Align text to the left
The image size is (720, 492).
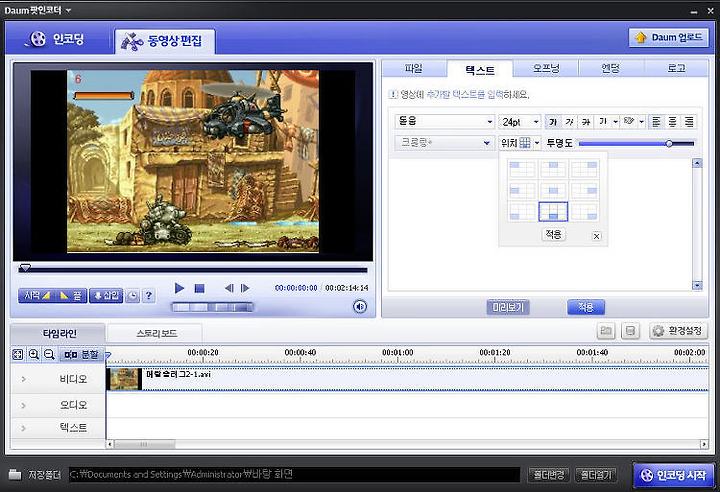pos(656,121)
